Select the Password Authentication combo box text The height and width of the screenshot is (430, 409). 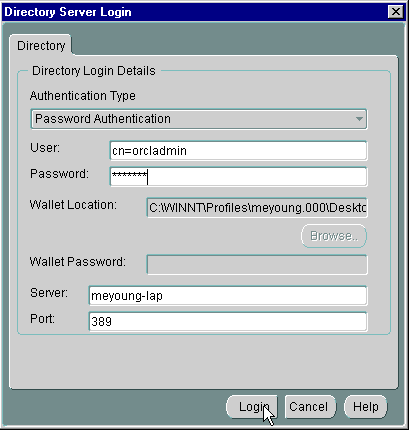tap(103, 119)
